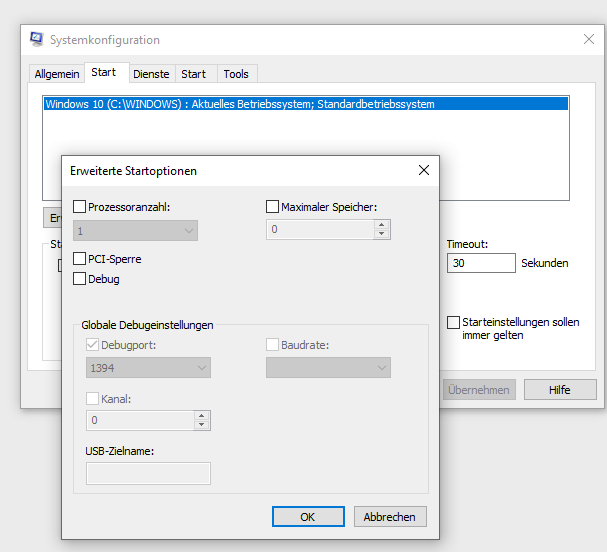The height and width of the screenshot is (552, 607).
Task: Check Starteinstellungen sollen immer gelten
Action: 453,322
